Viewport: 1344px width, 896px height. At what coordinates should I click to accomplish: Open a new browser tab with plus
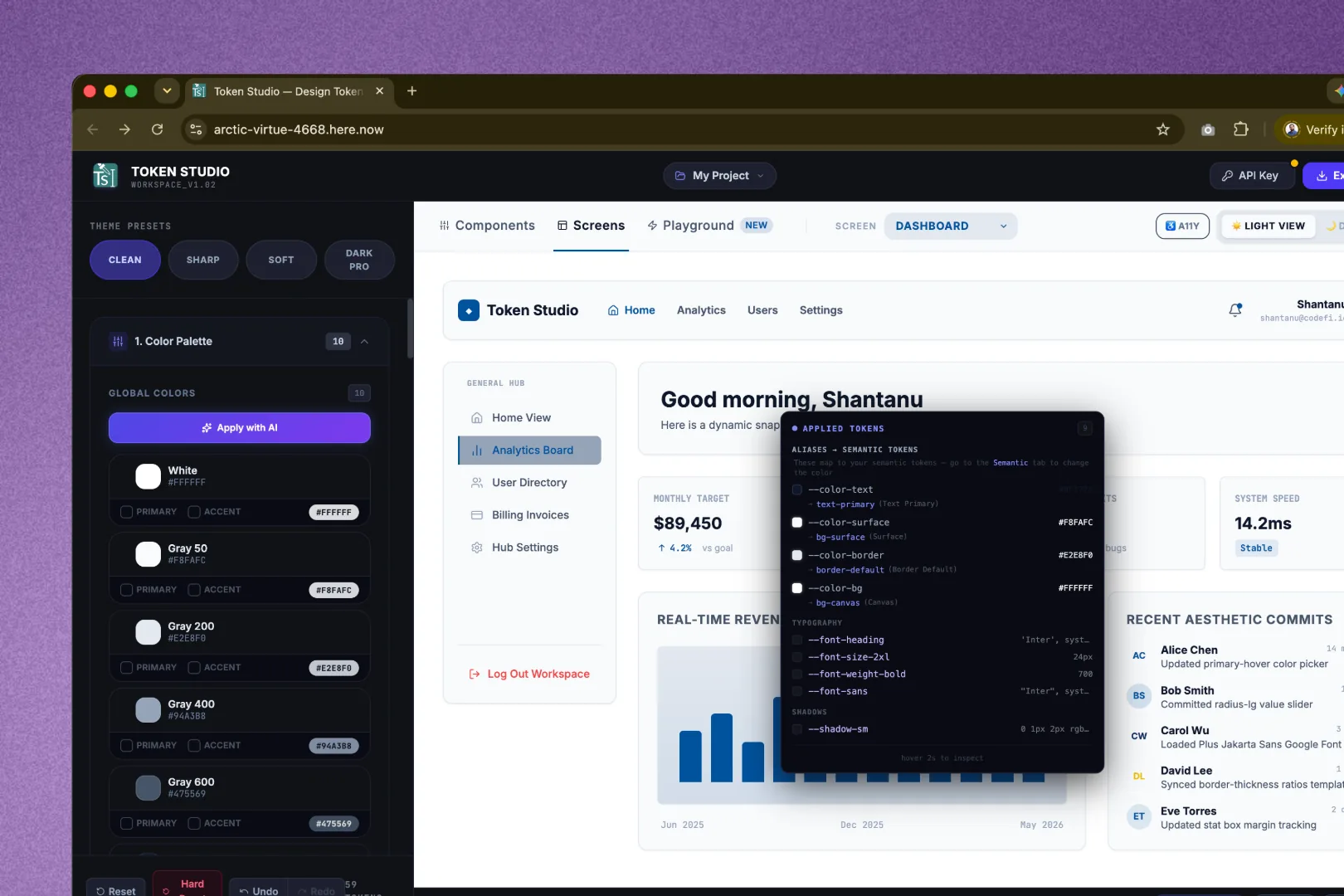pos(411,91)
